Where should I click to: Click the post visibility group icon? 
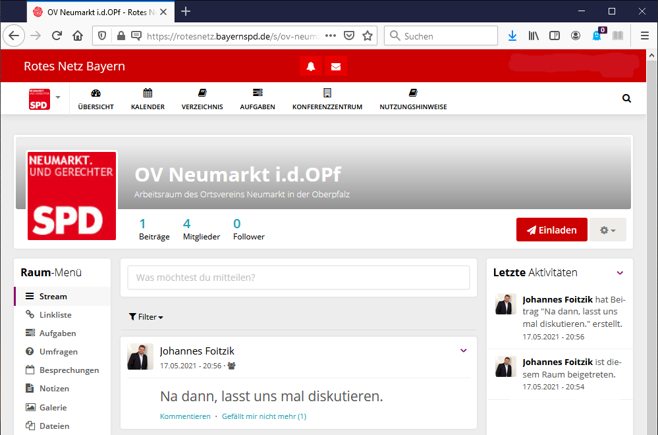point(232,366)
